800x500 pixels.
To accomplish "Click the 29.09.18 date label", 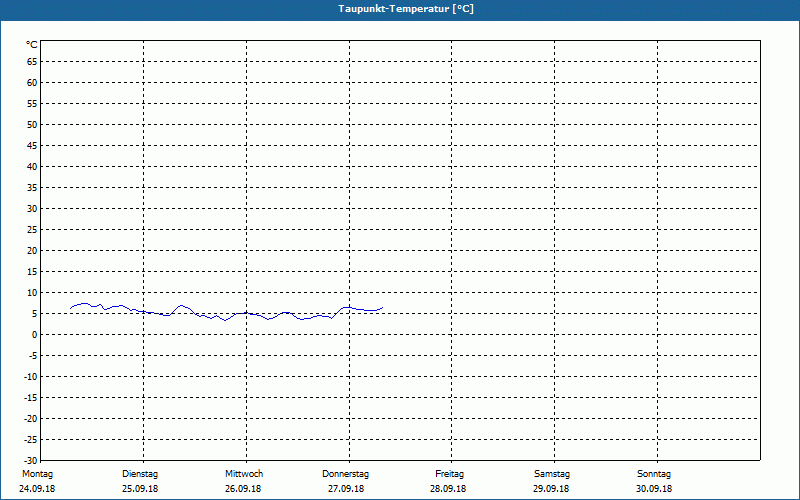I will click(551, 489).
